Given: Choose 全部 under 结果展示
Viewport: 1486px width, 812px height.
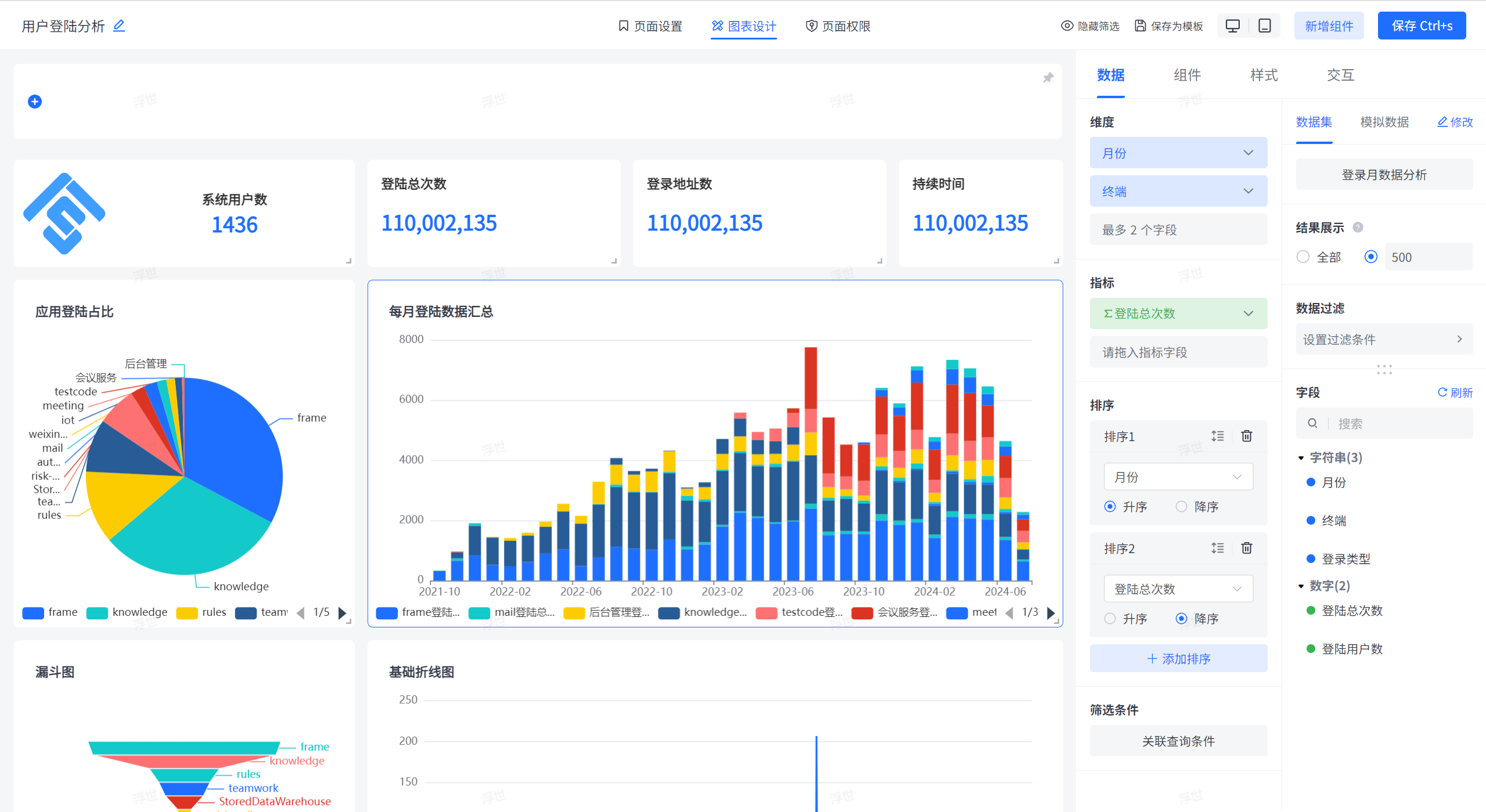Looking at the screenshot, I should (x=1303, y=257).
